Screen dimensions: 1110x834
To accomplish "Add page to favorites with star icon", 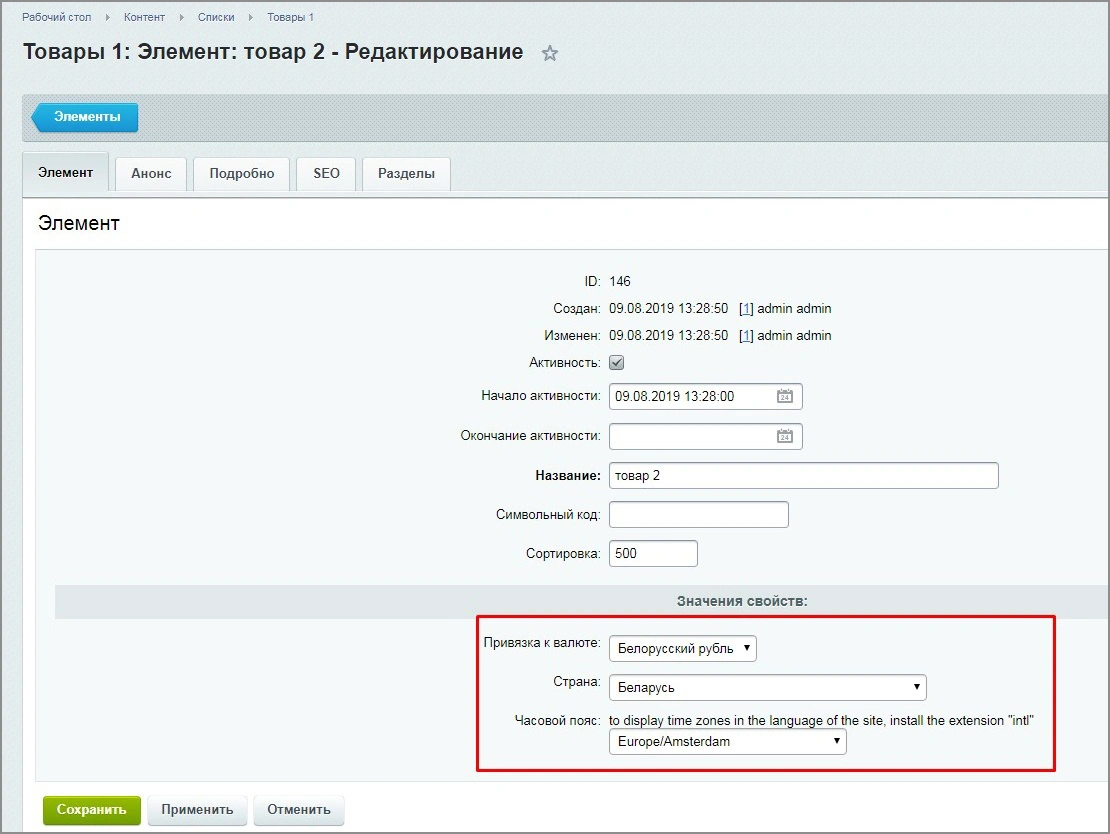I will coord(549,53).
